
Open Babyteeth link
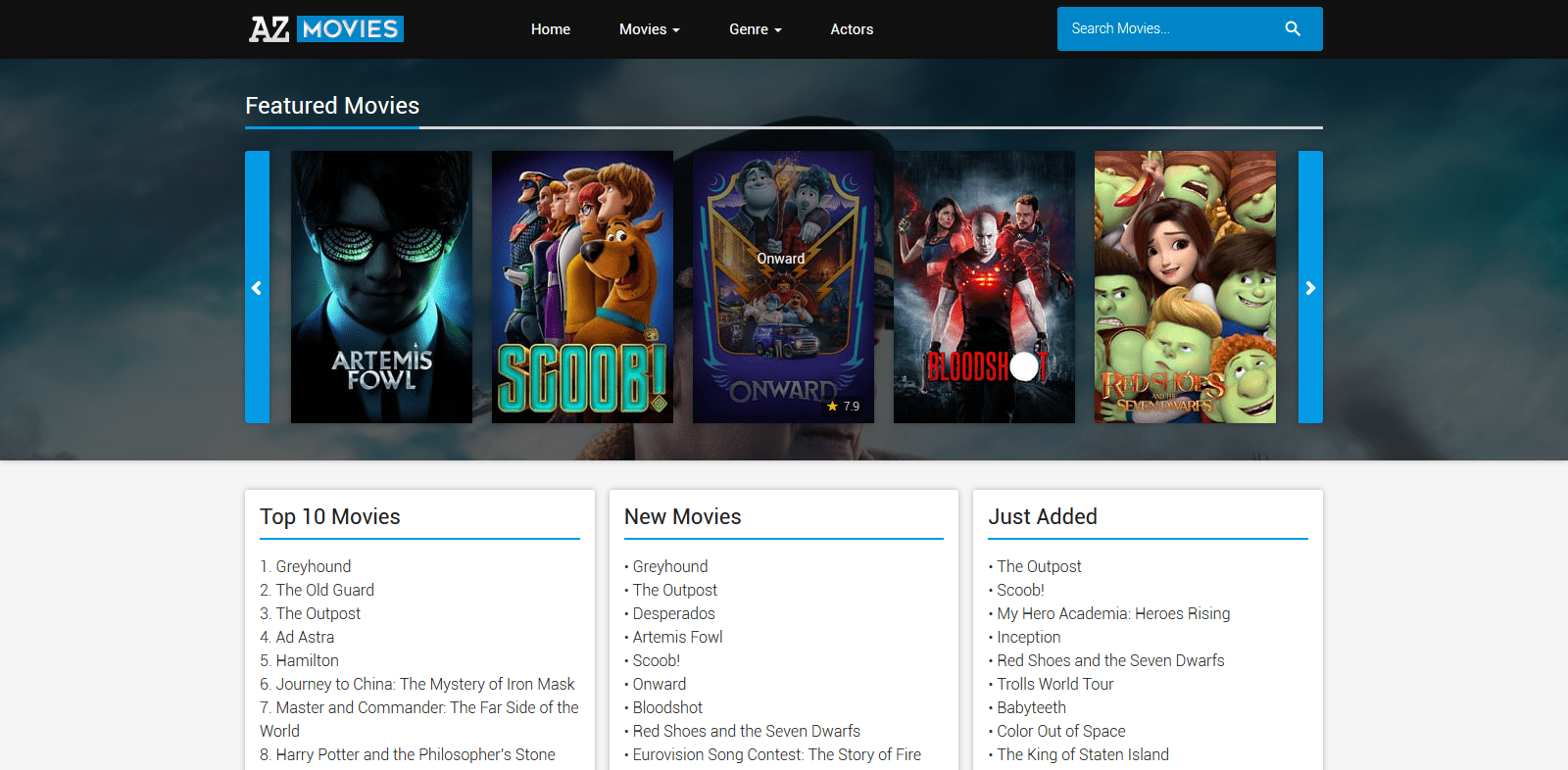click(x=1032, y=707)
